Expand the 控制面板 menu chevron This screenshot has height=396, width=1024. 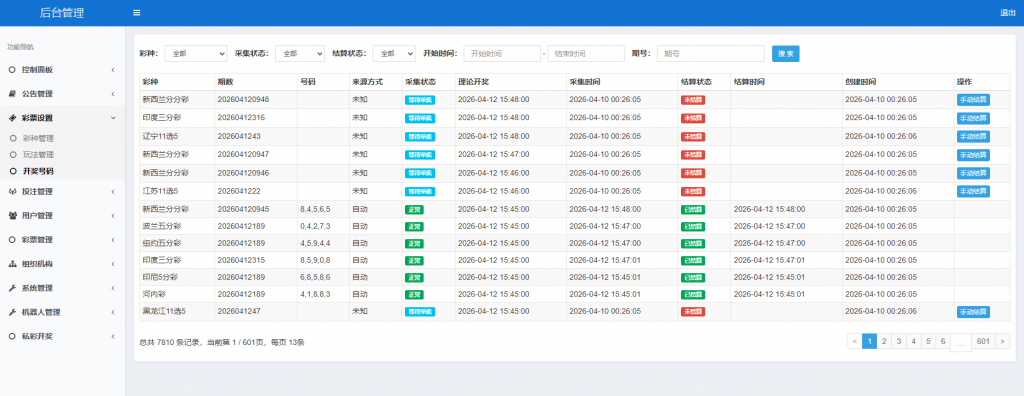coord(113,70)
